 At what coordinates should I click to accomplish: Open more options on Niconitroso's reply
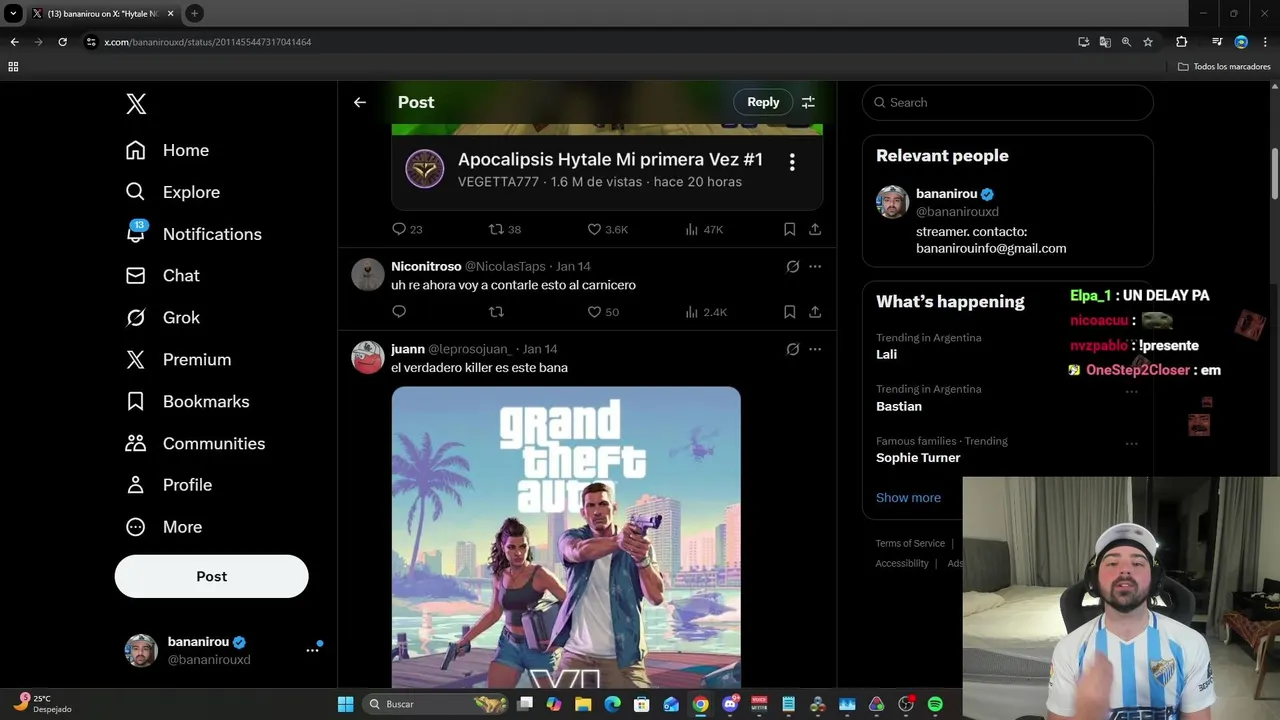815,266
